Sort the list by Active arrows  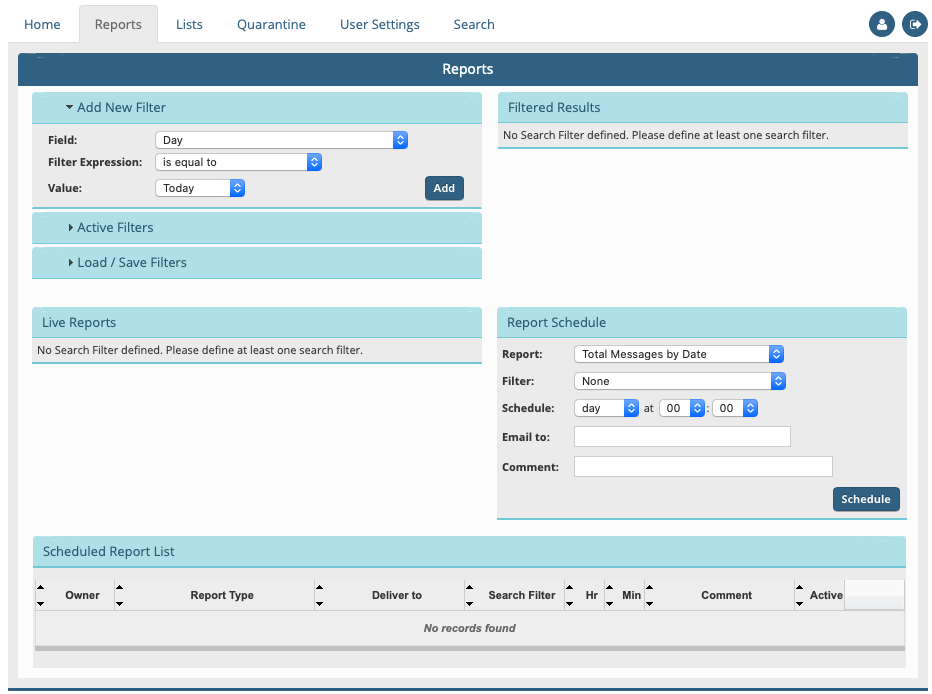pos(799,595)
